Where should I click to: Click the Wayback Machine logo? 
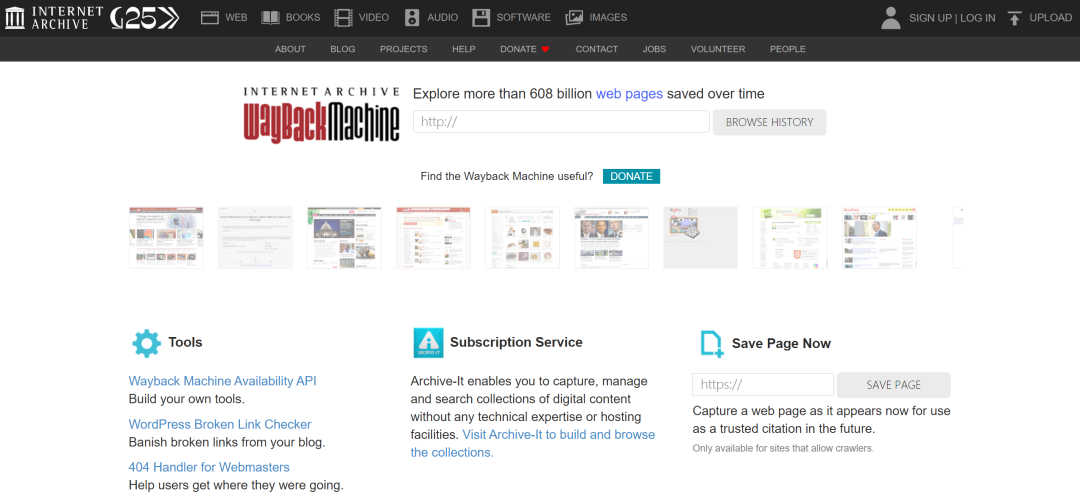click(322, 115)
